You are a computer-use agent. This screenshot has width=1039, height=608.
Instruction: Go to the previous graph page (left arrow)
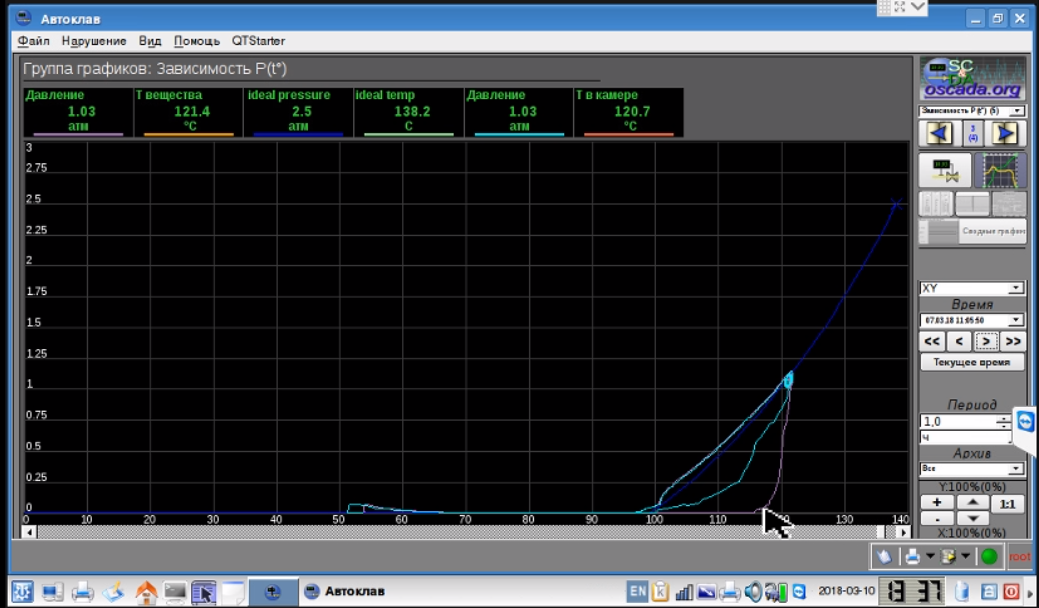[x=939, y=133]
